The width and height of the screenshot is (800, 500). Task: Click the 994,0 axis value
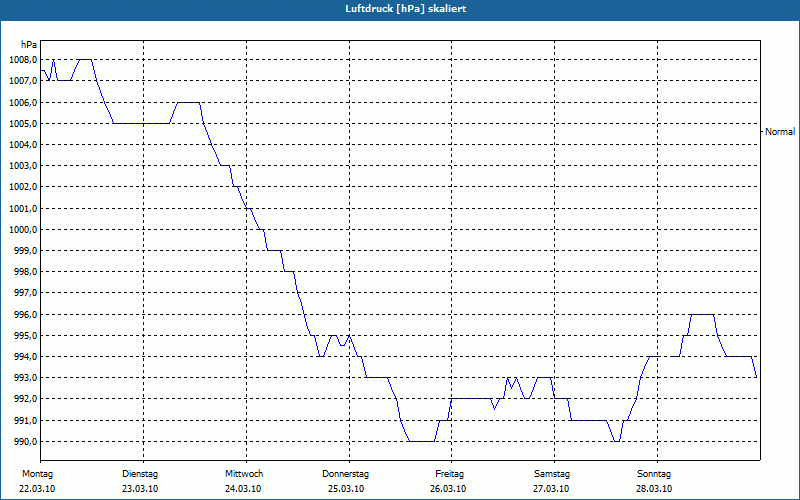[26, 357]
